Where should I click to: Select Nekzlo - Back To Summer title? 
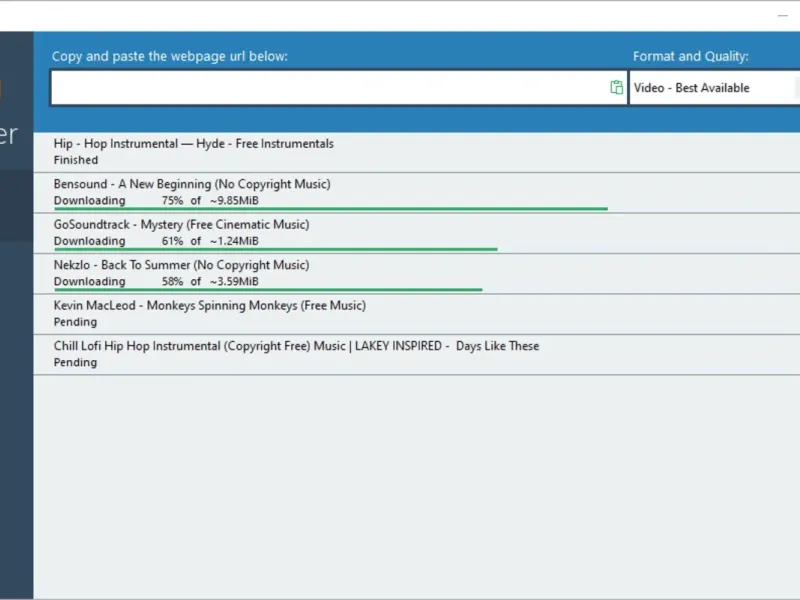click(181, 265)
